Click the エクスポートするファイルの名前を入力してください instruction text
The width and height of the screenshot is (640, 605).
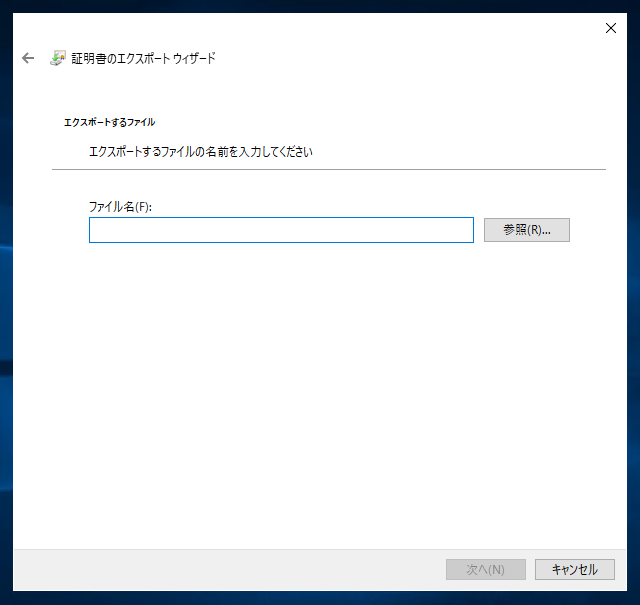(x=201, y=152)
